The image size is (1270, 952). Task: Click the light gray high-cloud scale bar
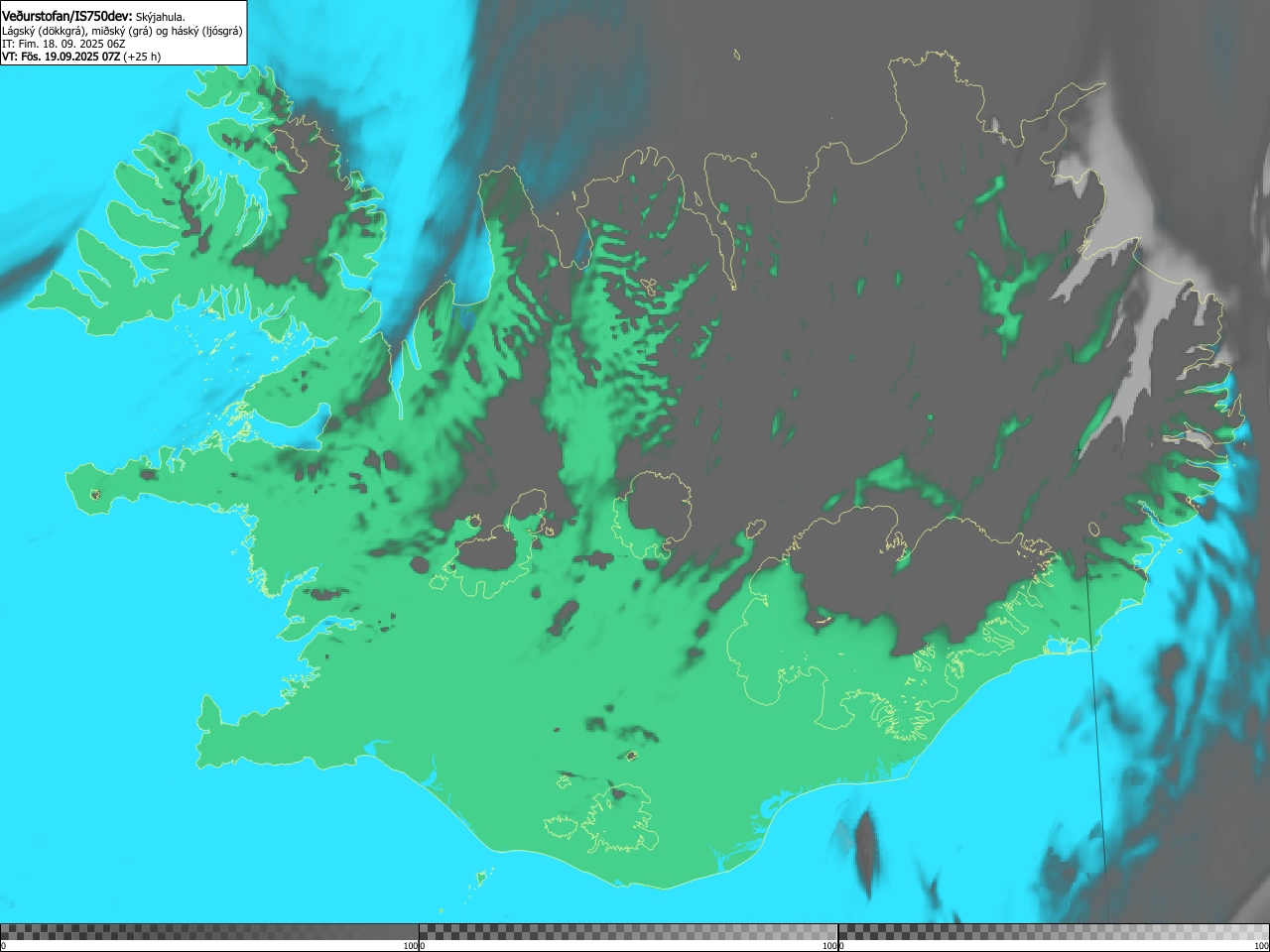pos(1054,932)
